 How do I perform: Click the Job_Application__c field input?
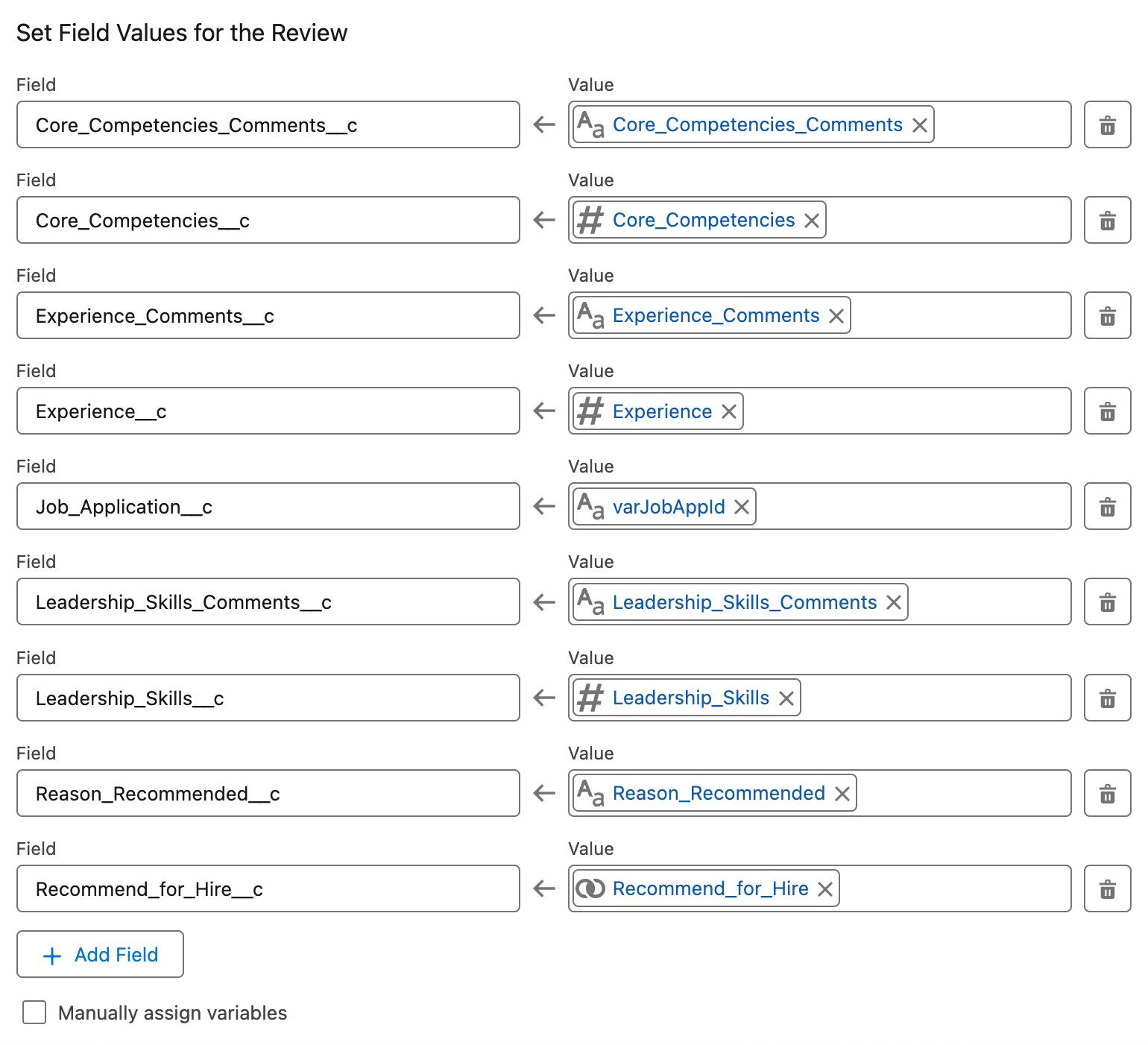[268, 506]
